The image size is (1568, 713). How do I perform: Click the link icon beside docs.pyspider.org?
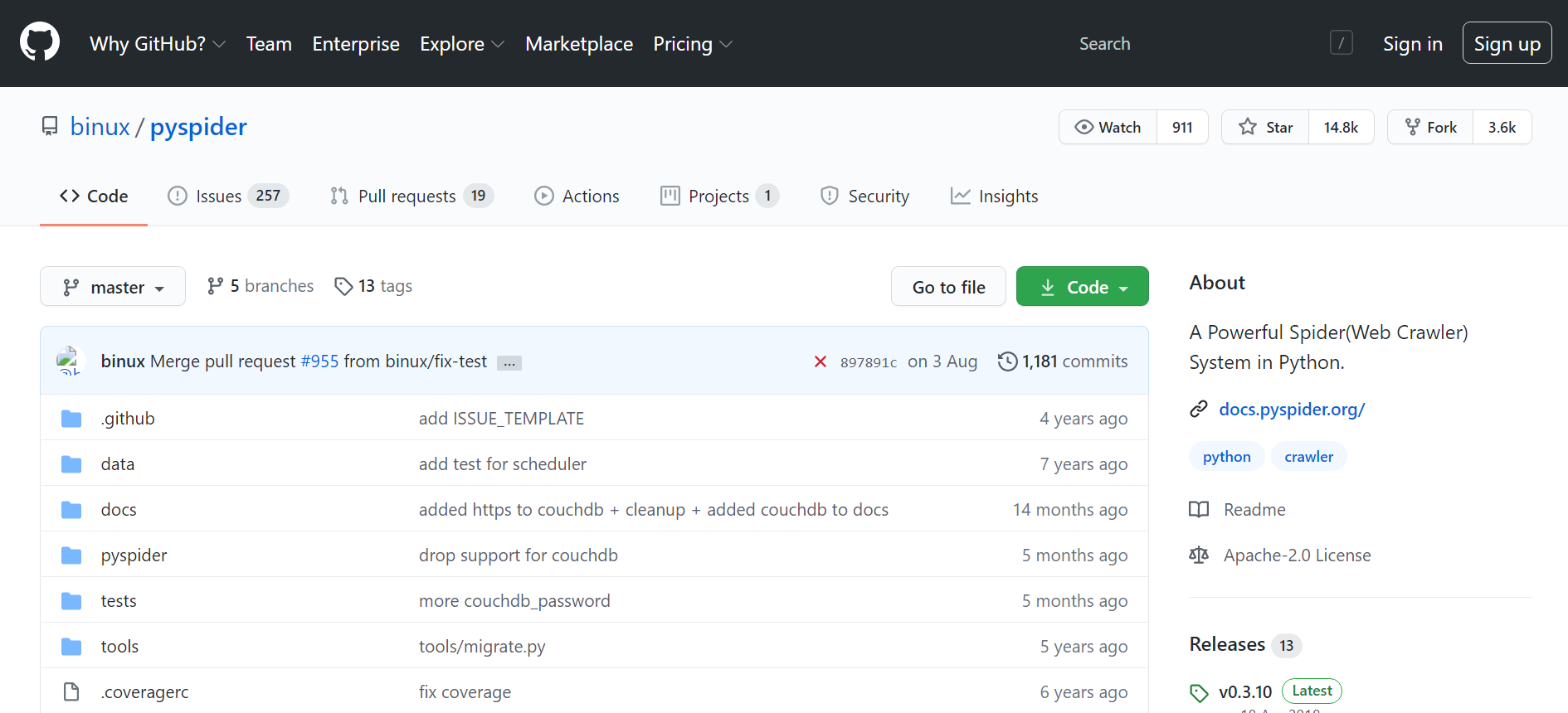pyautogui.click(x=1199, y=409)
